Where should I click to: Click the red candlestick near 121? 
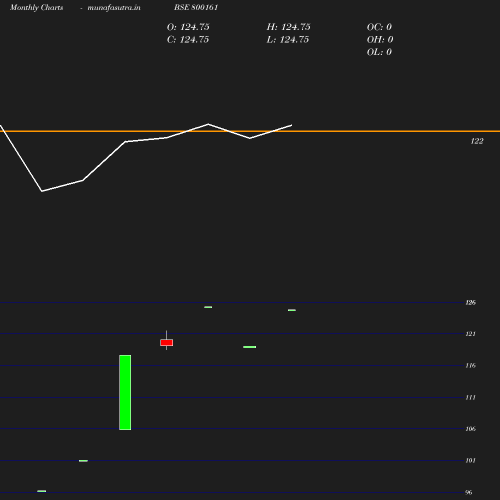167,343
